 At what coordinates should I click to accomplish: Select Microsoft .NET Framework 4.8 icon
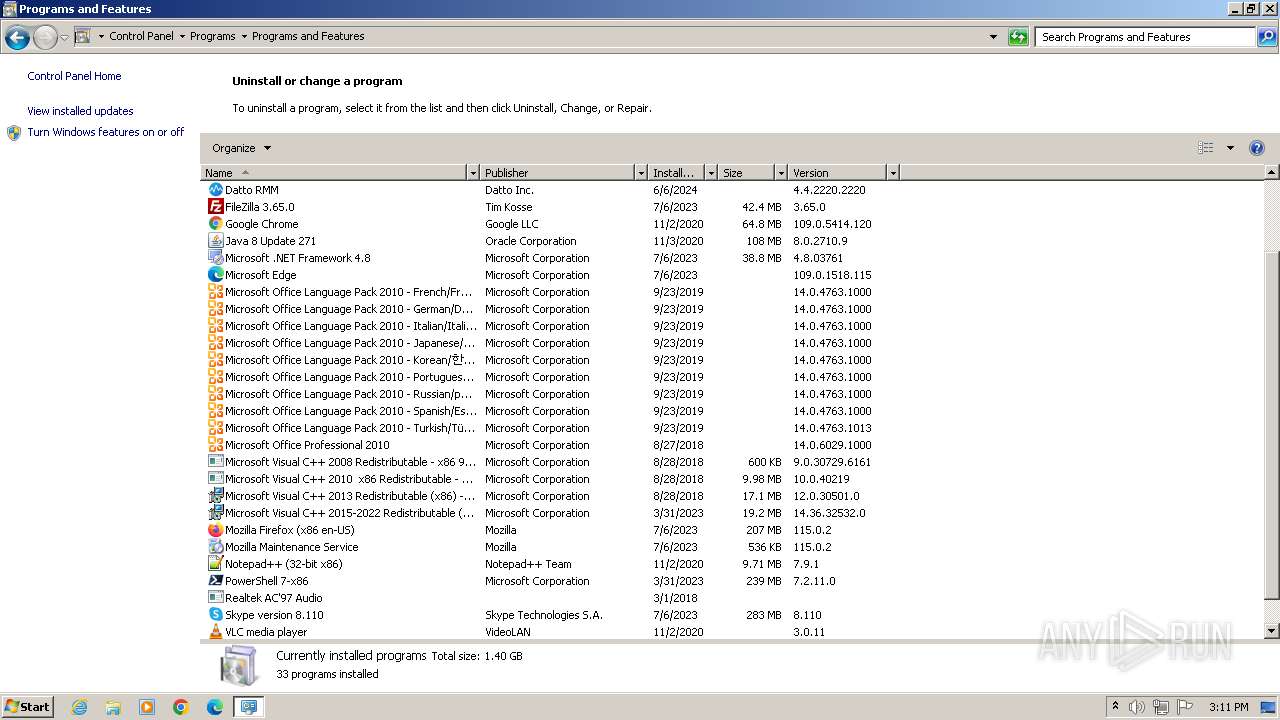pos(215,258)
